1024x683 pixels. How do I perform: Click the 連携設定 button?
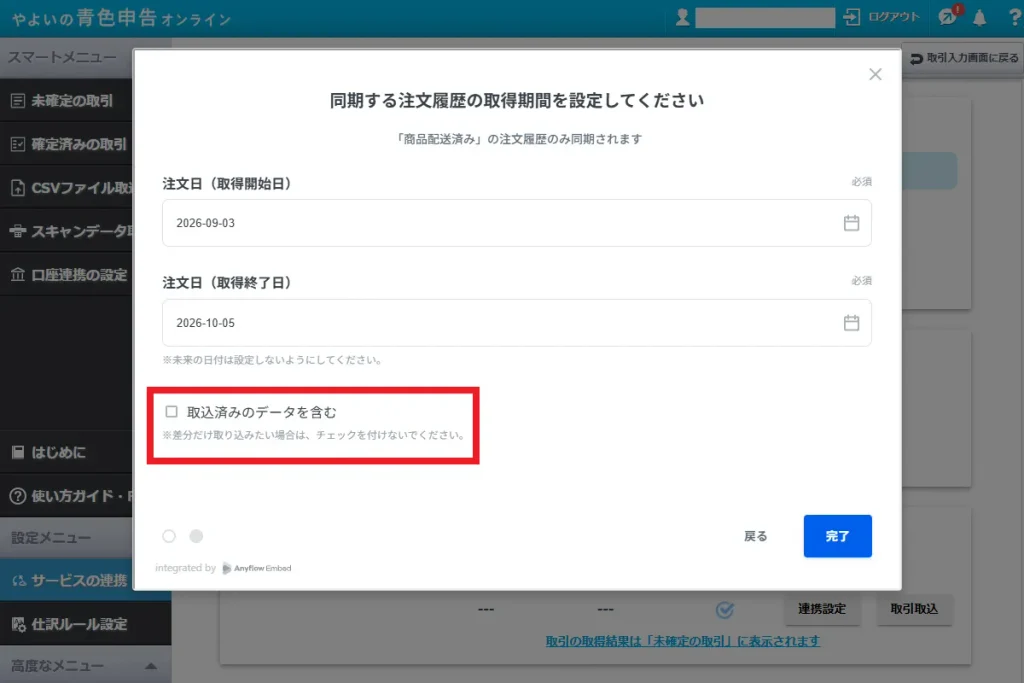click(822, 609)
